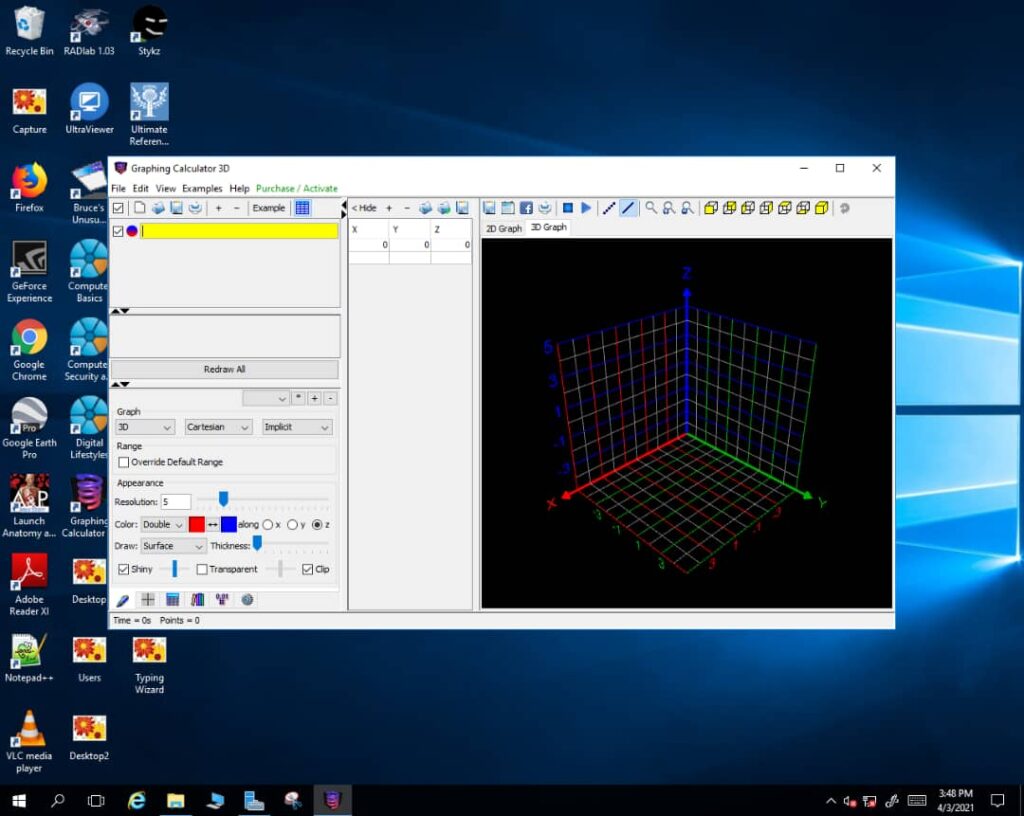Open the axes crosshair settings tab icon

[x=148, y=600]
